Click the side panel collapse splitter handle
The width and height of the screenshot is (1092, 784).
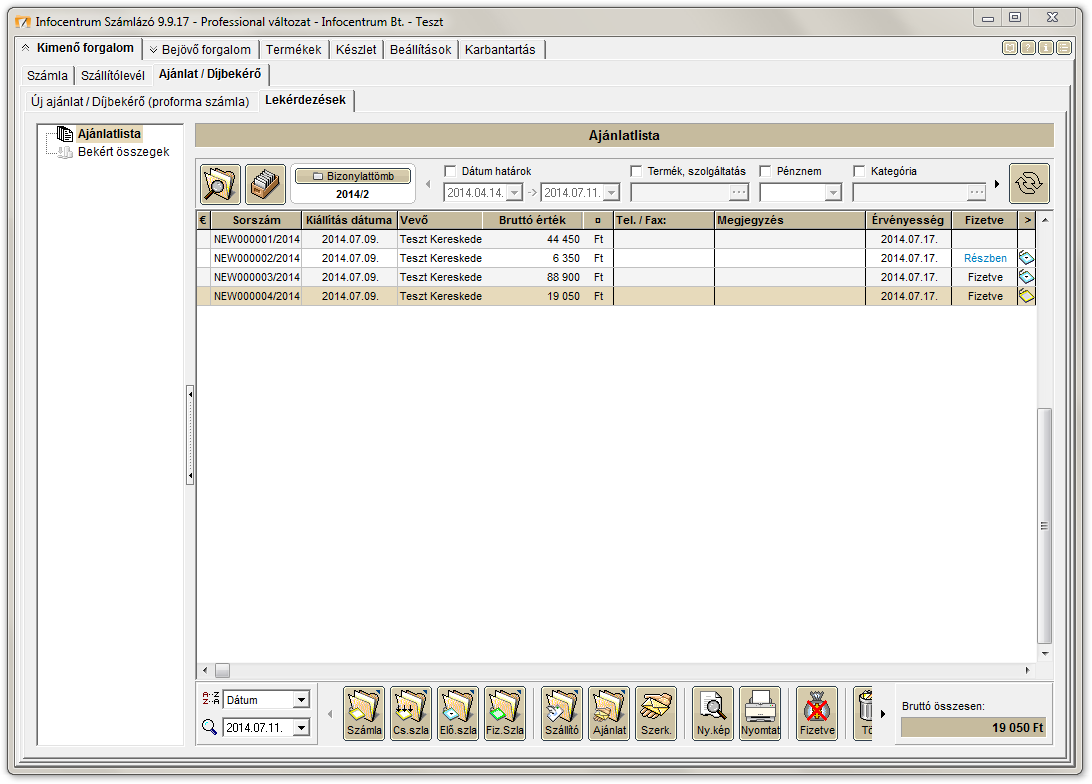[x=189, y=435]
